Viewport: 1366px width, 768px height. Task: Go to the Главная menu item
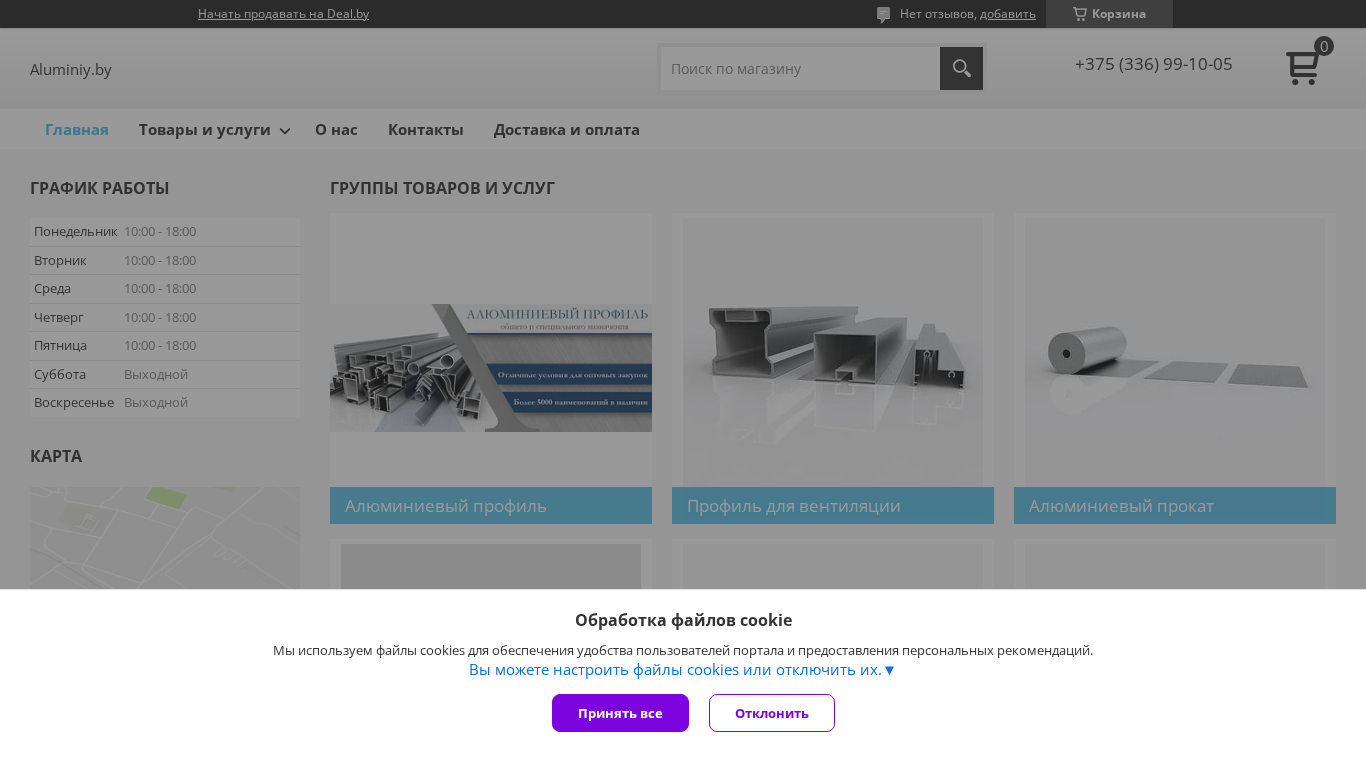77,130
